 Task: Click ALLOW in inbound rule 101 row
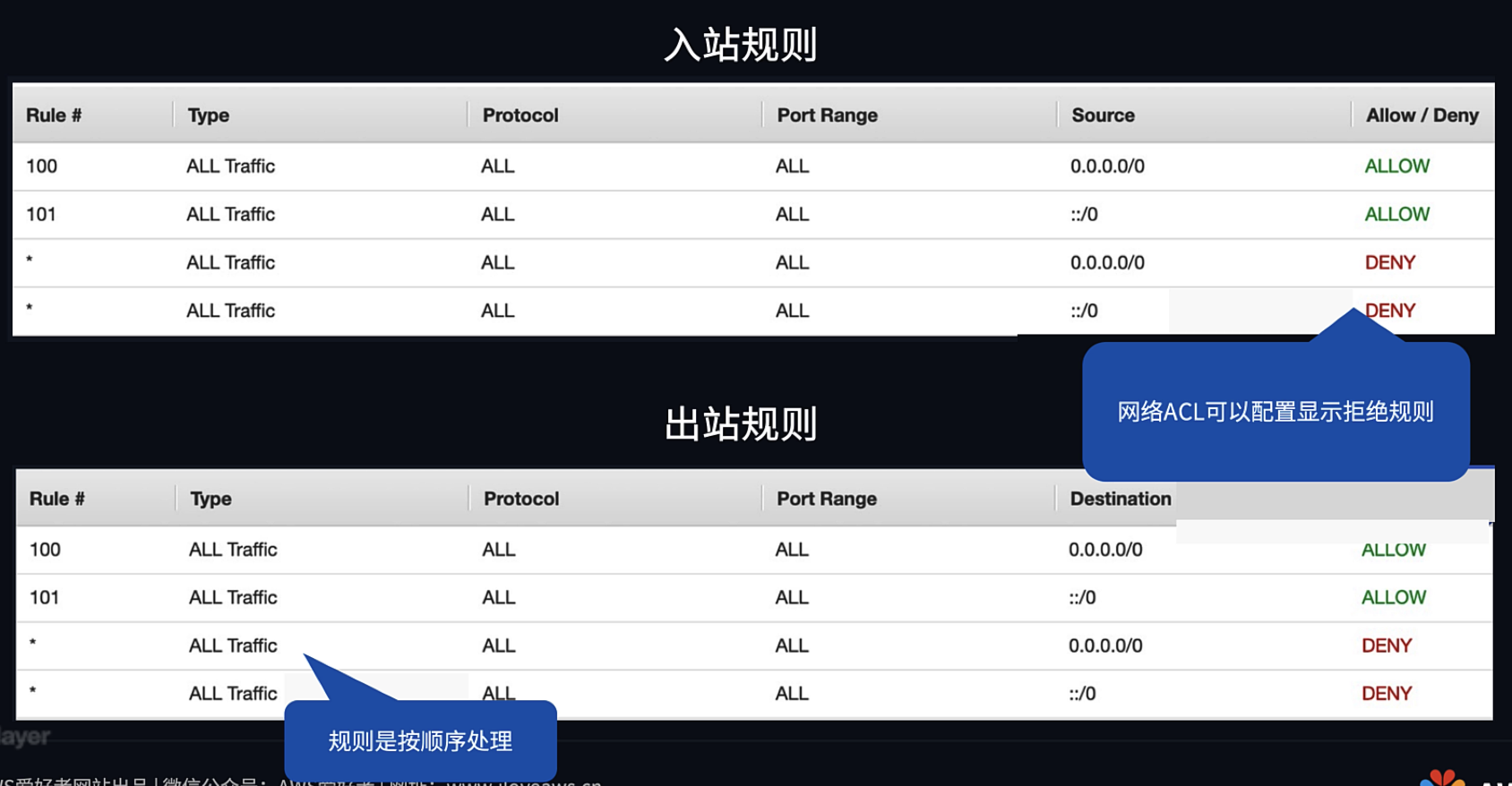1397,214
